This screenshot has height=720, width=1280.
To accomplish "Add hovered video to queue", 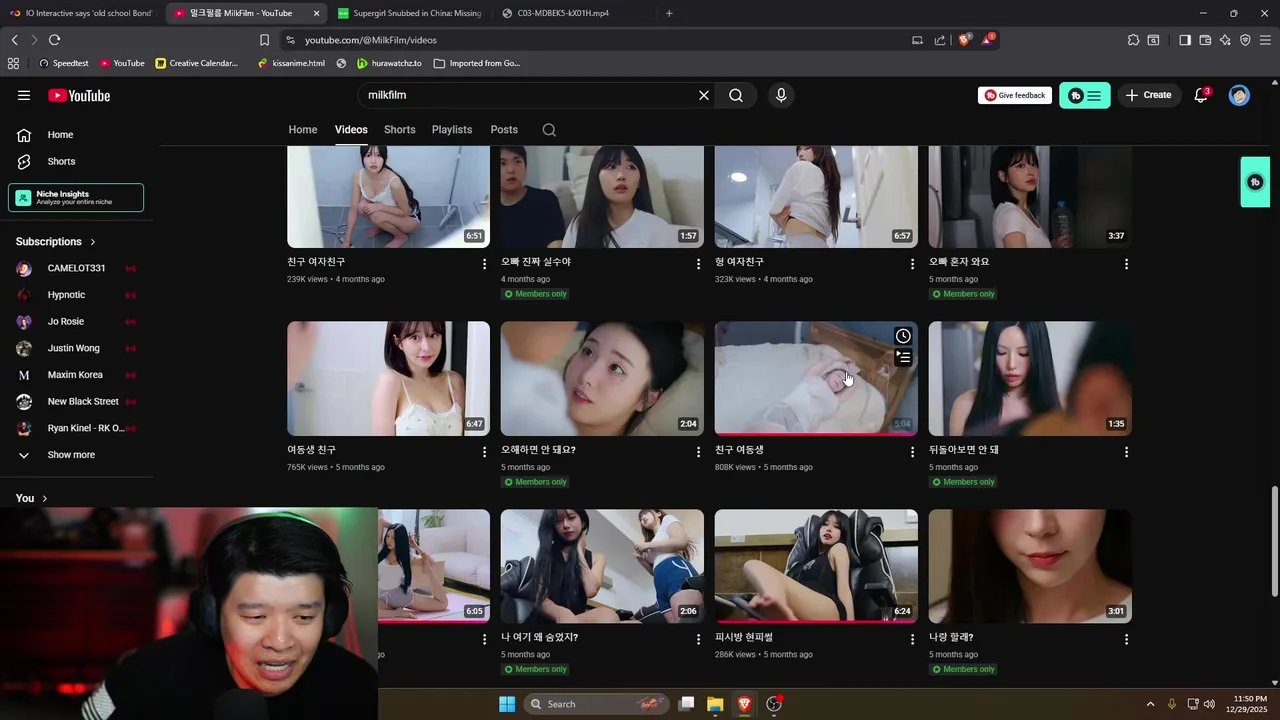I will (x=903, y=357).
